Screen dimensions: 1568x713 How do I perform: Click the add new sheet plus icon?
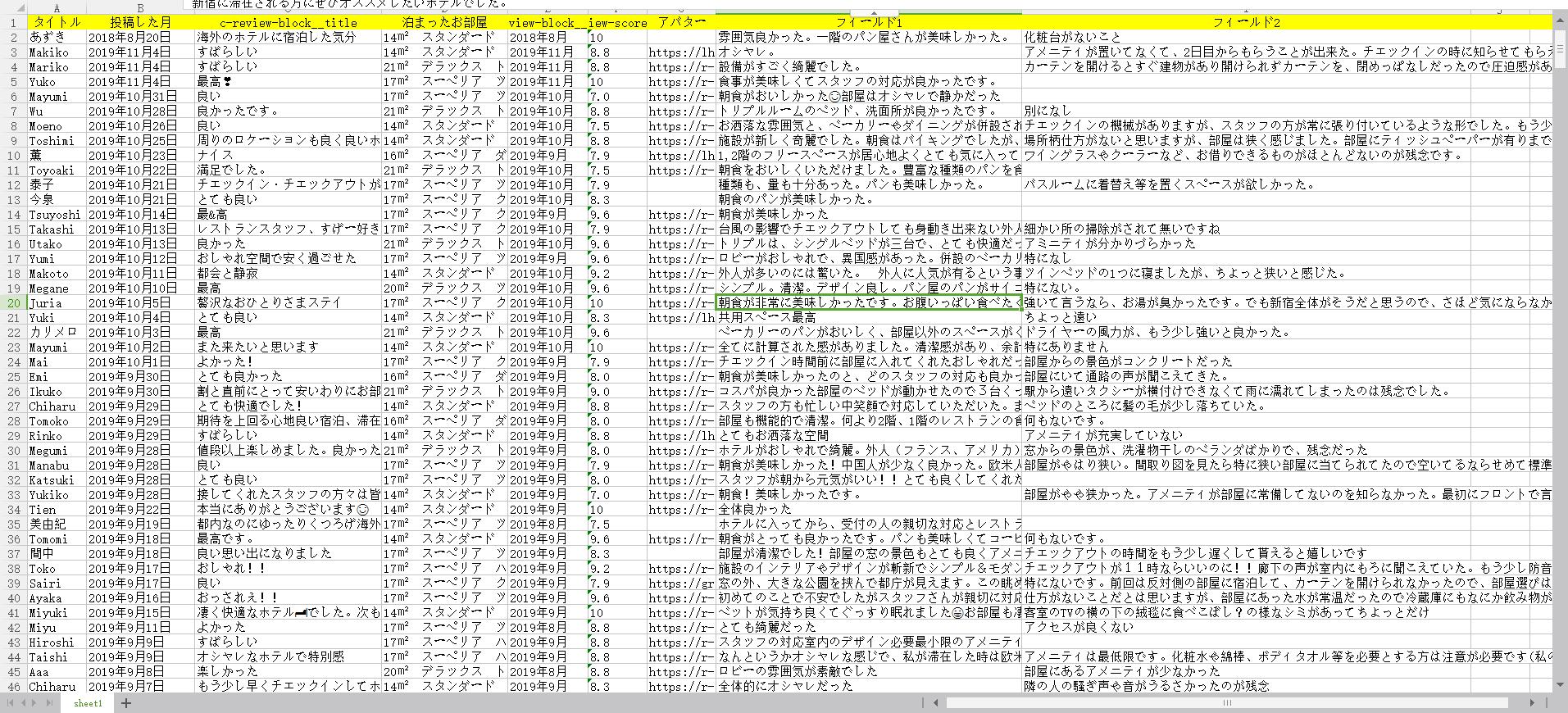126,703
